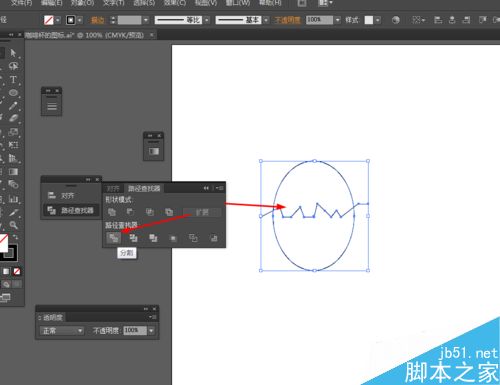Viewport: 500px width, 385px height.
Task: Click Minus Back in Pathfinder panel
Action: point(214,238)
